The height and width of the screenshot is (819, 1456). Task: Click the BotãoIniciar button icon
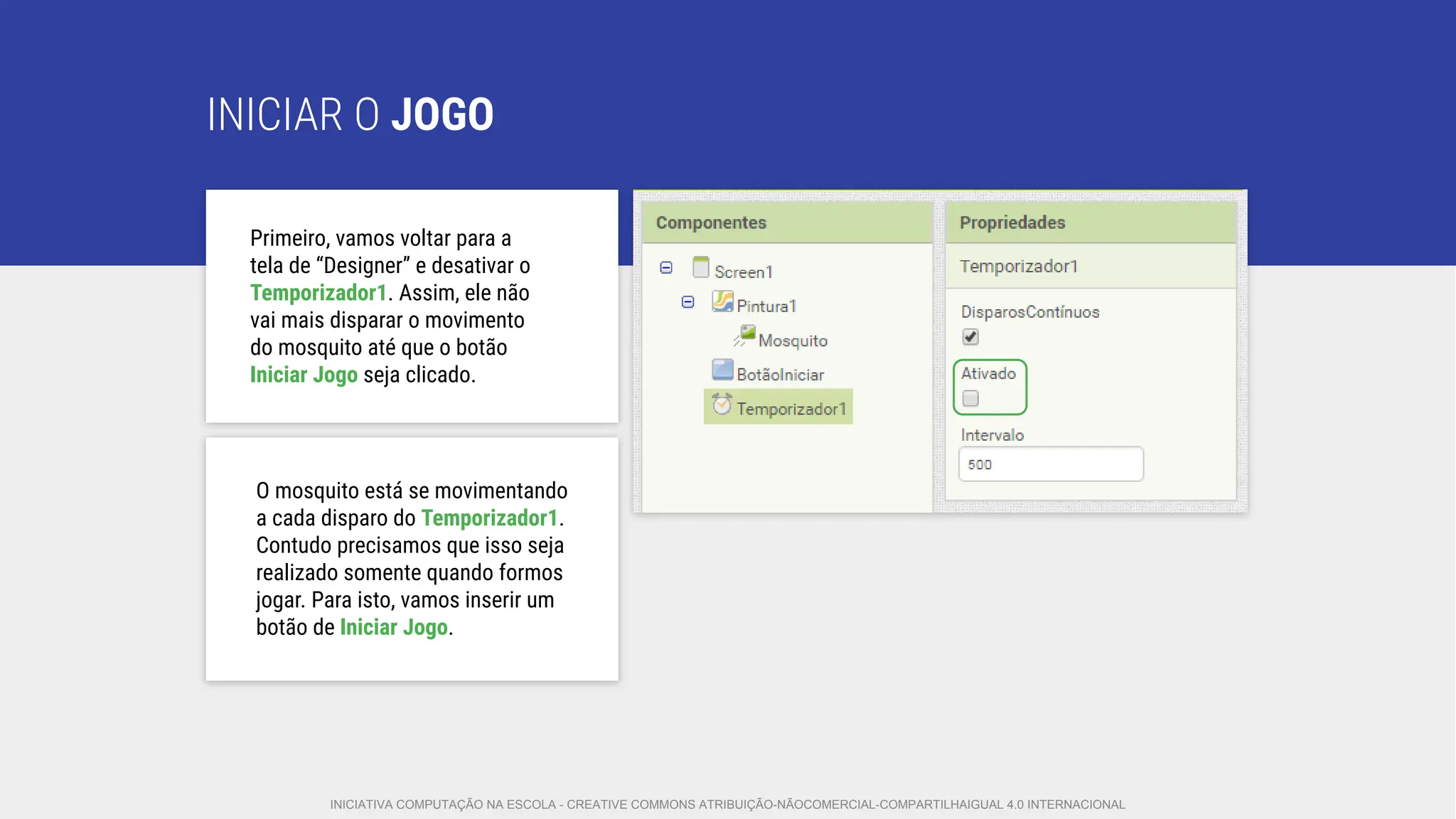(722, 370)
